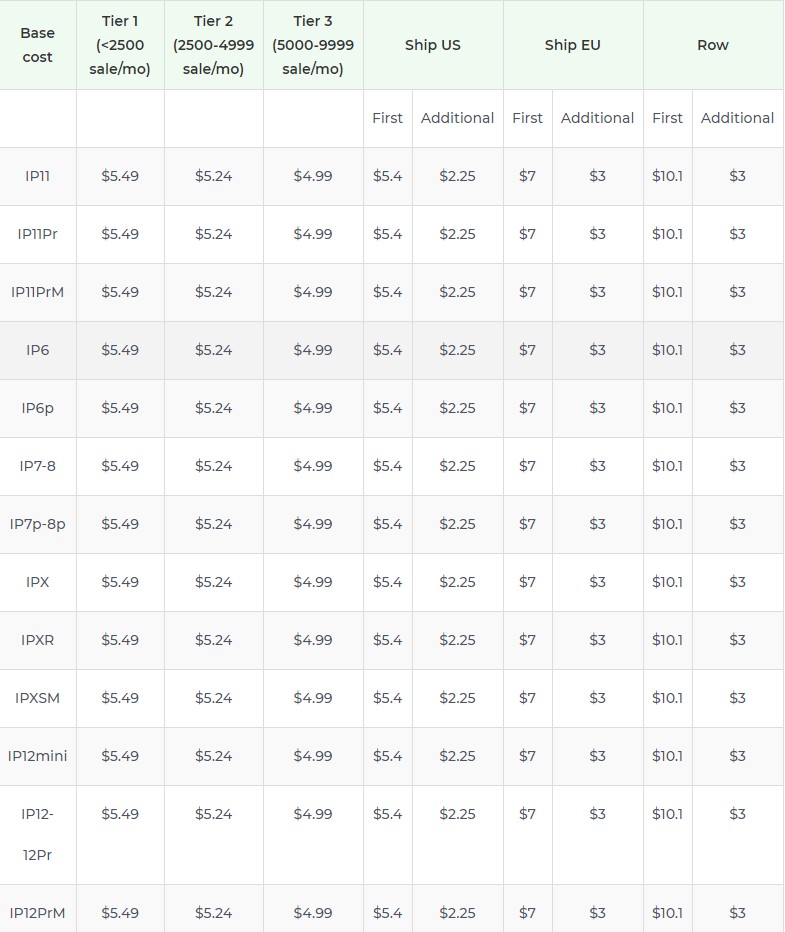
Task: Click the IP11 row label
Action: point(37,176)
